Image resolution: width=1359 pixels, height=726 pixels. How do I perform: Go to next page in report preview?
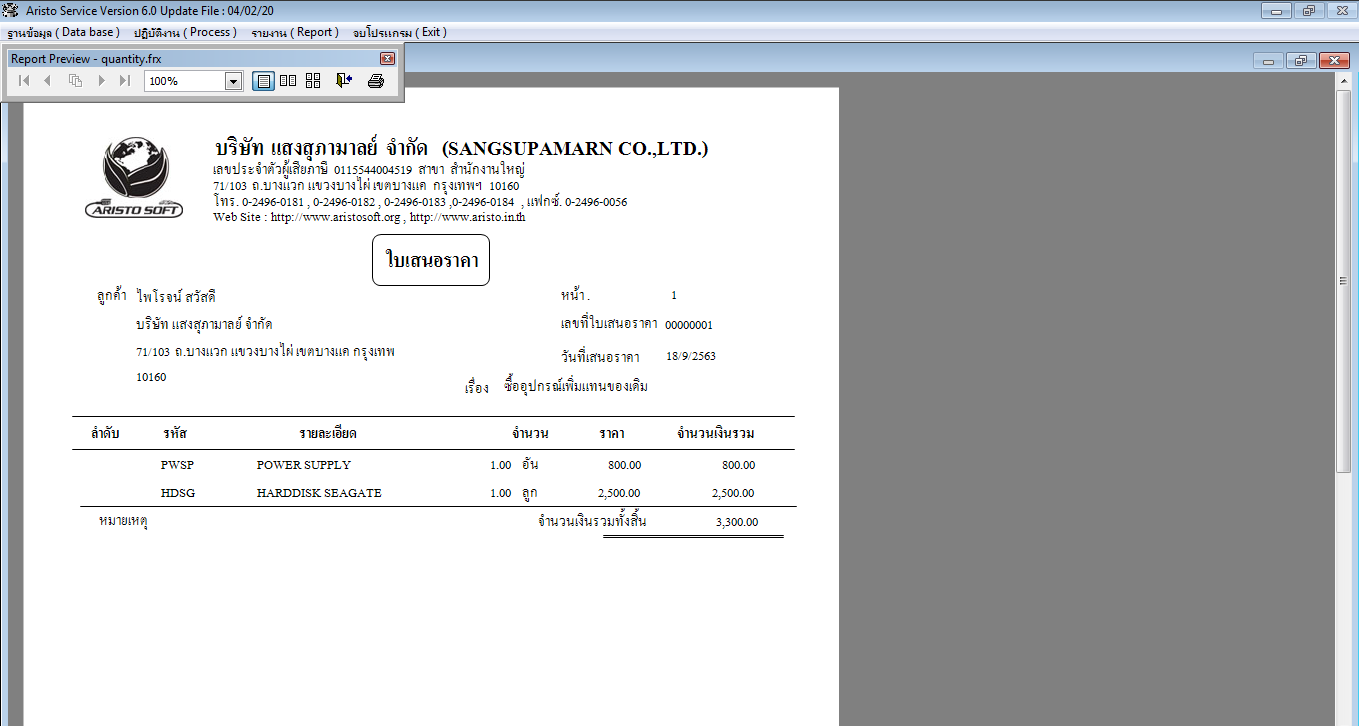[x=102, y=81]
